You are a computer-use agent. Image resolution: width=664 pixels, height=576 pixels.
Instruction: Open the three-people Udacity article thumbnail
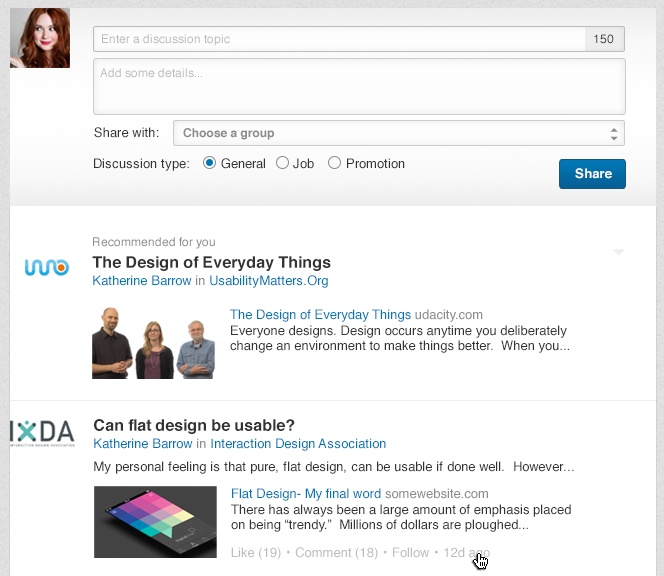click(154, 342)
